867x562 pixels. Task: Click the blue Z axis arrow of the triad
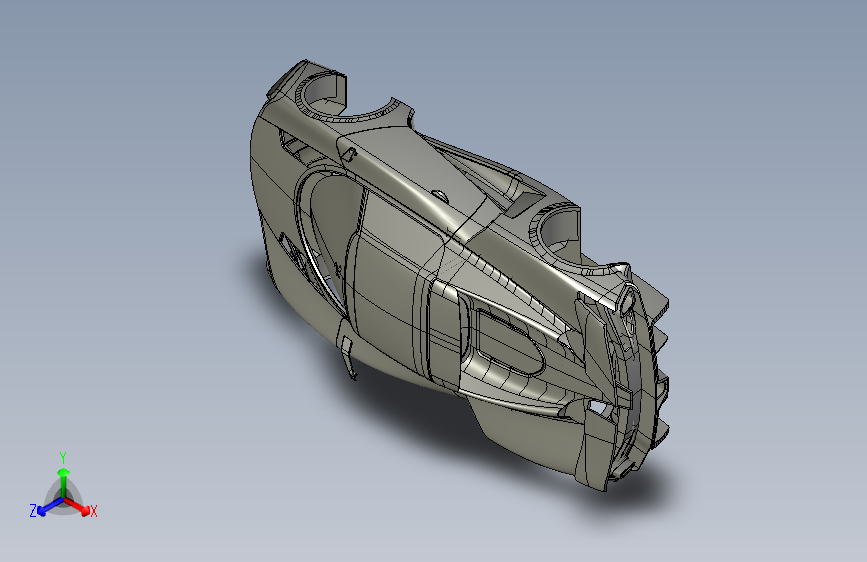(51, 507)
